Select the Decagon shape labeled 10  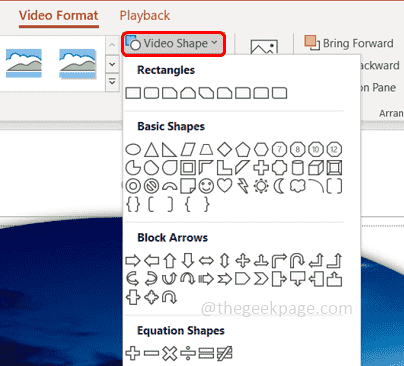coord(316,149)
